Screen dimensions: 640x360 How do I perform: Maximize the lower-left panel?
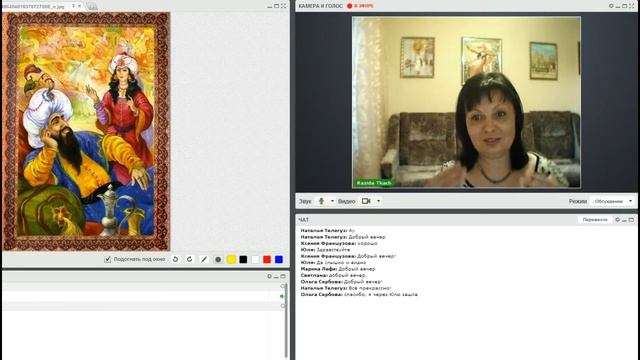(x=283, y=276)
